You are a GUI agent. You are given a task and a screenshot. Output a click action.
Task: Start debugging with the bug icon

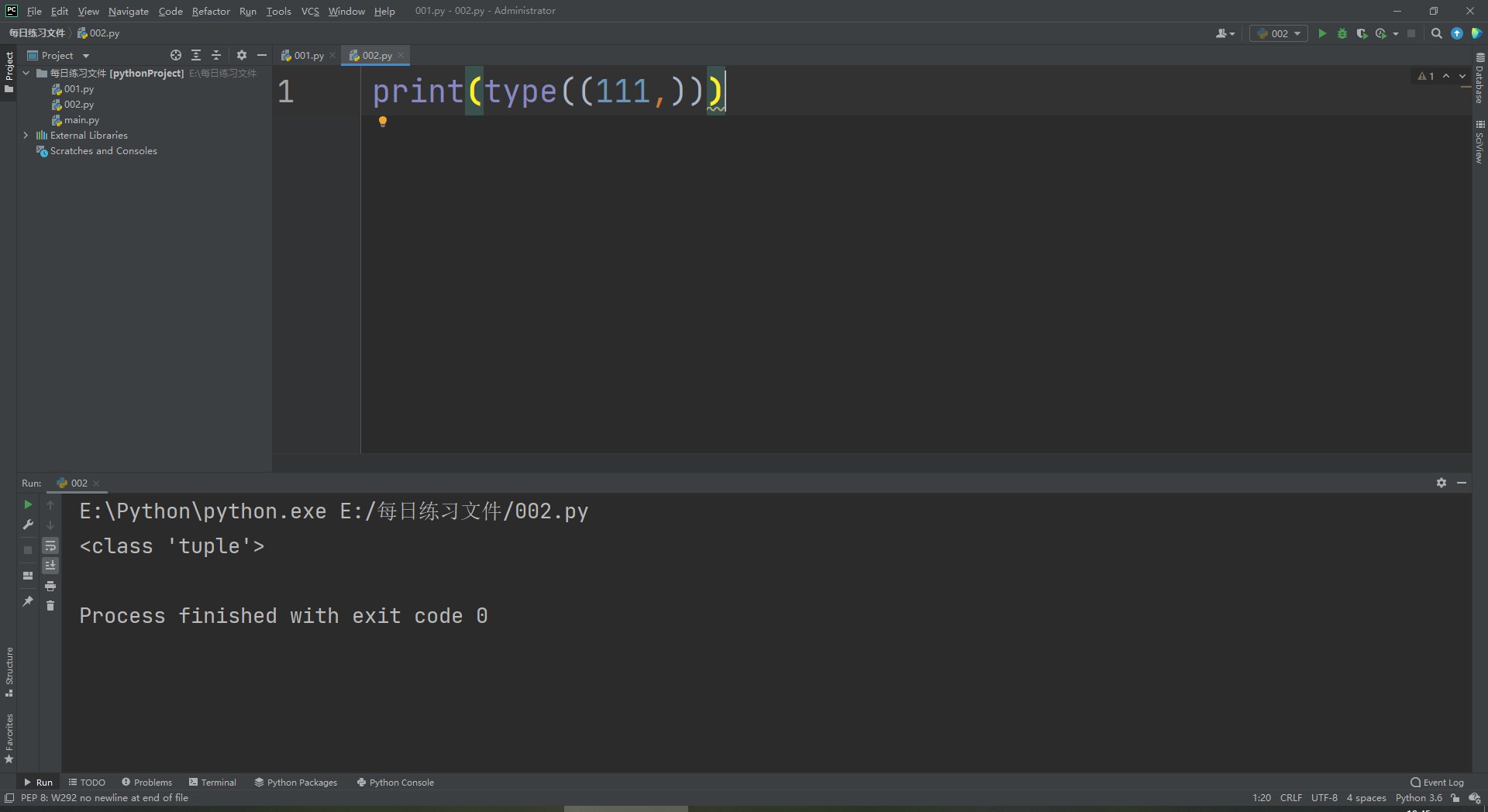click(x=1342, y=33)
